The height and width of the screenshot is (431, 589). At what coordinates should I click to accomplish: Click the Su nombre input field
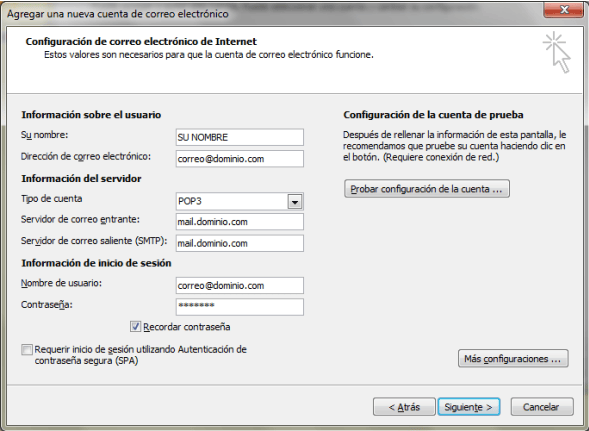click(240, 137)
